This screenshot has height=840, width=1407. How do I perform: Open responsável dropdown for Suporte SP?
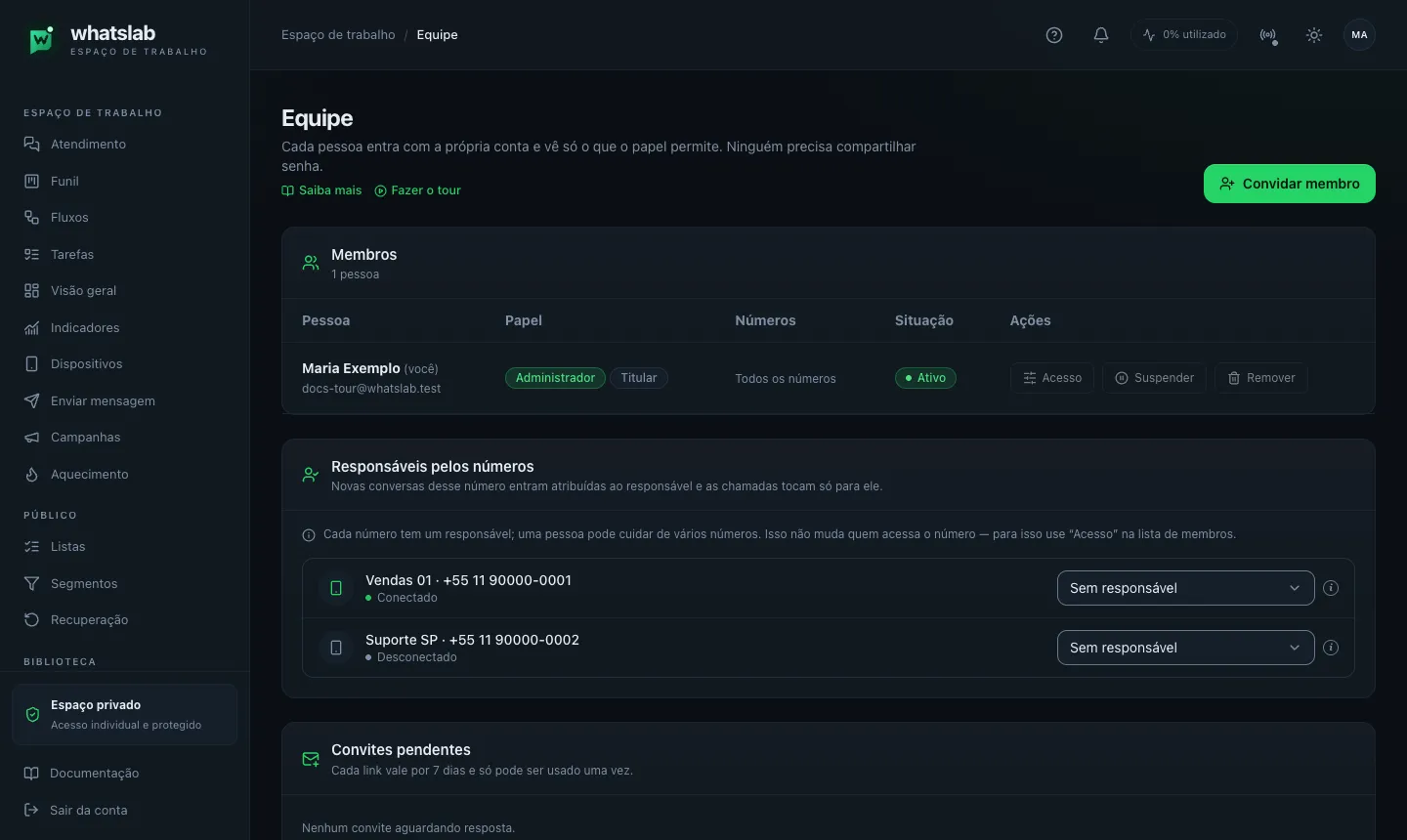pos(1185,648)
